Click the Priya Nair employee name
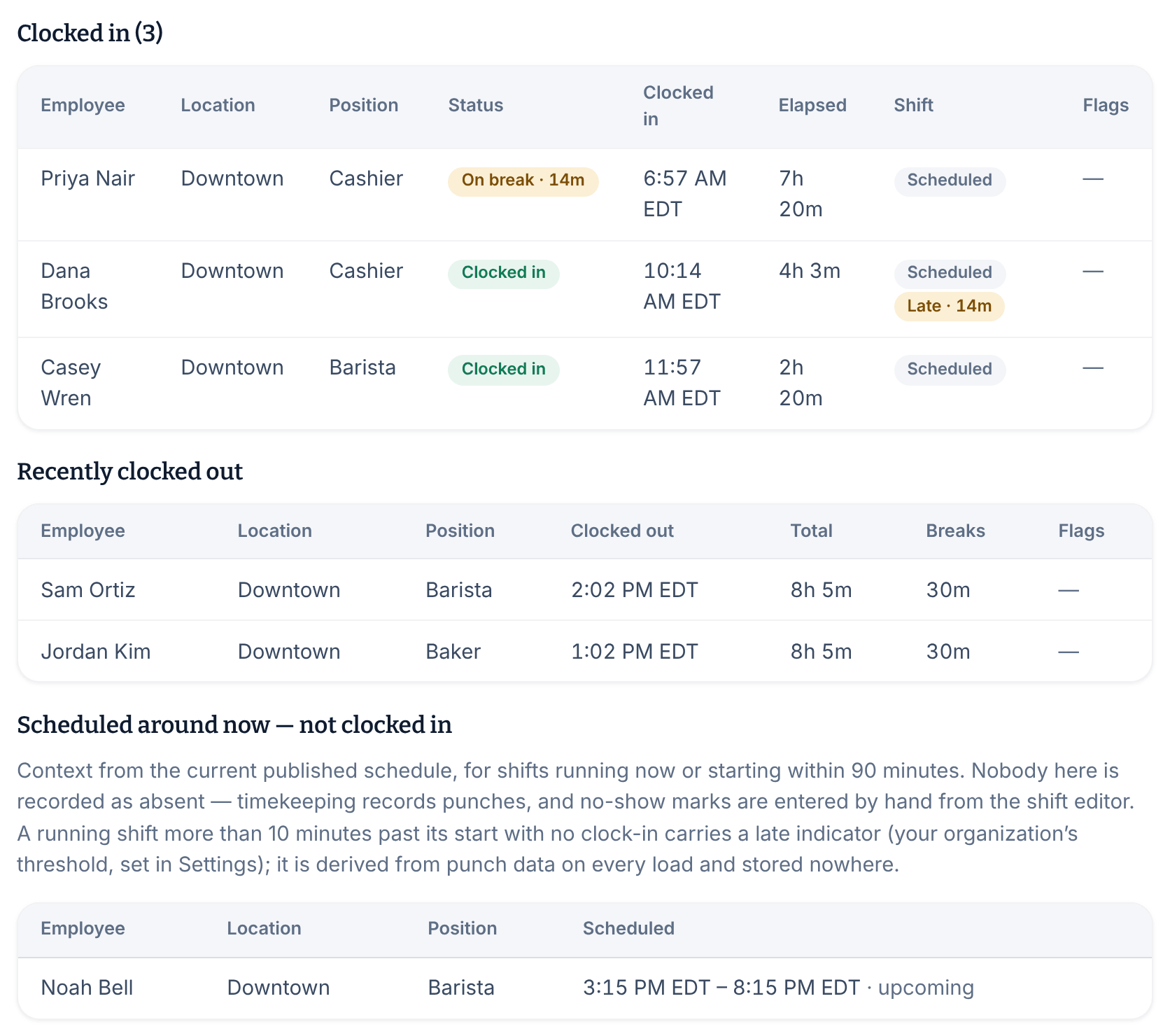The width and height of the screenshot is (1170, 1036). coord(87,178)
